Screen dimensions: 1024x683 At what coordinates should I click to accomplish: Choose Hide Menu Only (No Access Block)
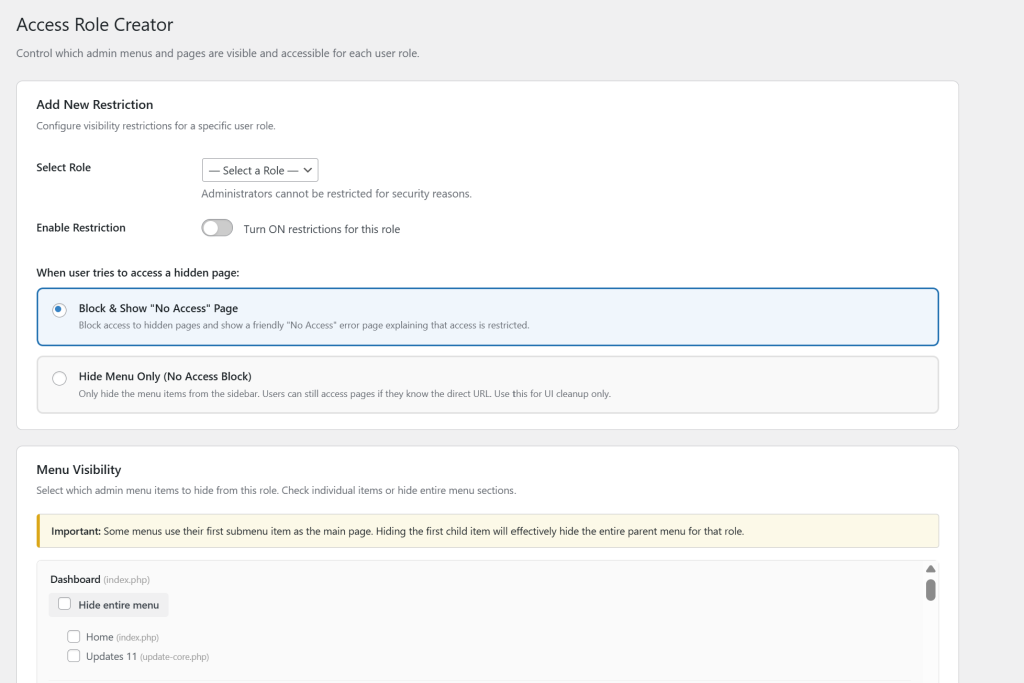[x=59, y=378]
